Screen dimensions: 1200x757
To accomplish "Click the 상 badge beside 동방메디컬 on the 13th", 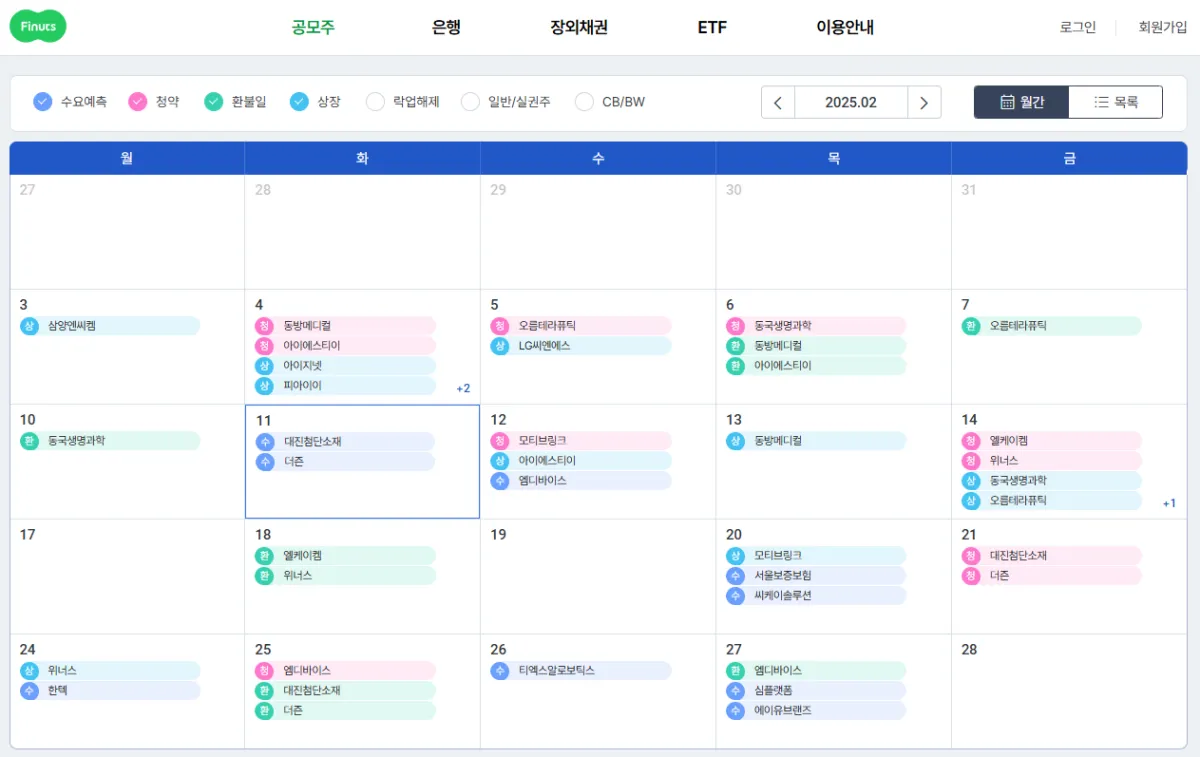I will (735, 441).
